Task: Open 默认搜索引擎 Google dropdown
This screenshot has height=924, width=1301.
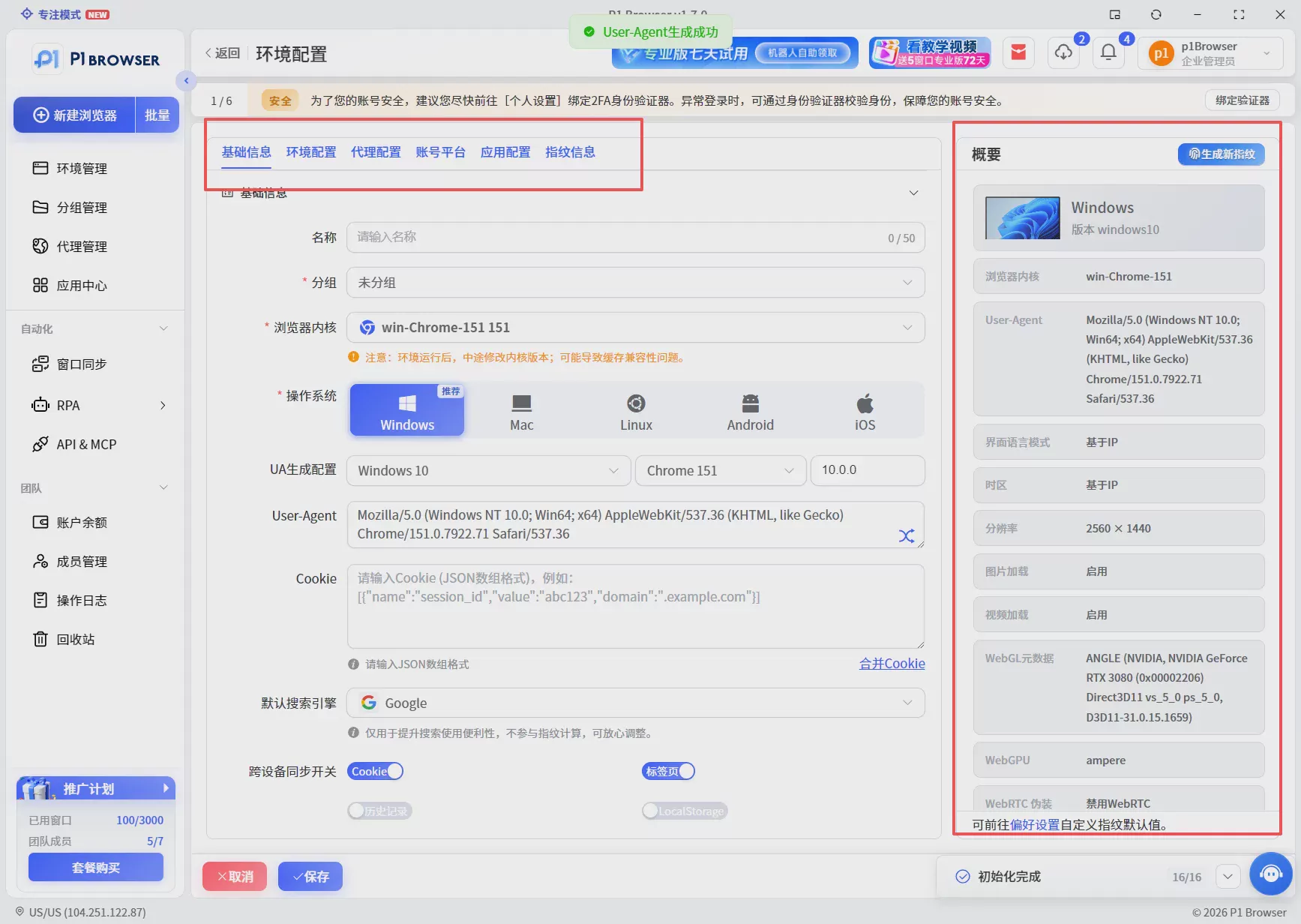Action: (x=636, y=703)
